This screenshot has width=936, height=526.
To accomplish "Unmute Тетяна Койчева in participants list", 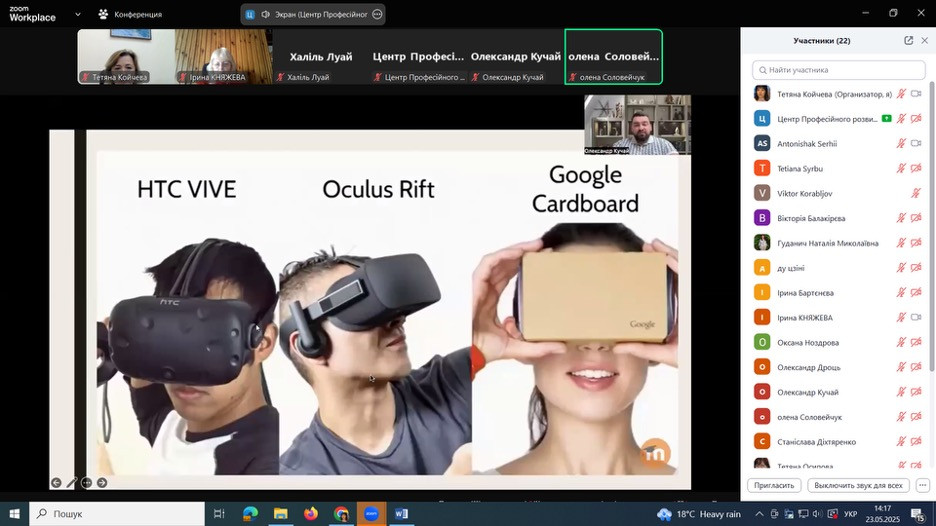I will pyautogui.click(x=901, y=94).
